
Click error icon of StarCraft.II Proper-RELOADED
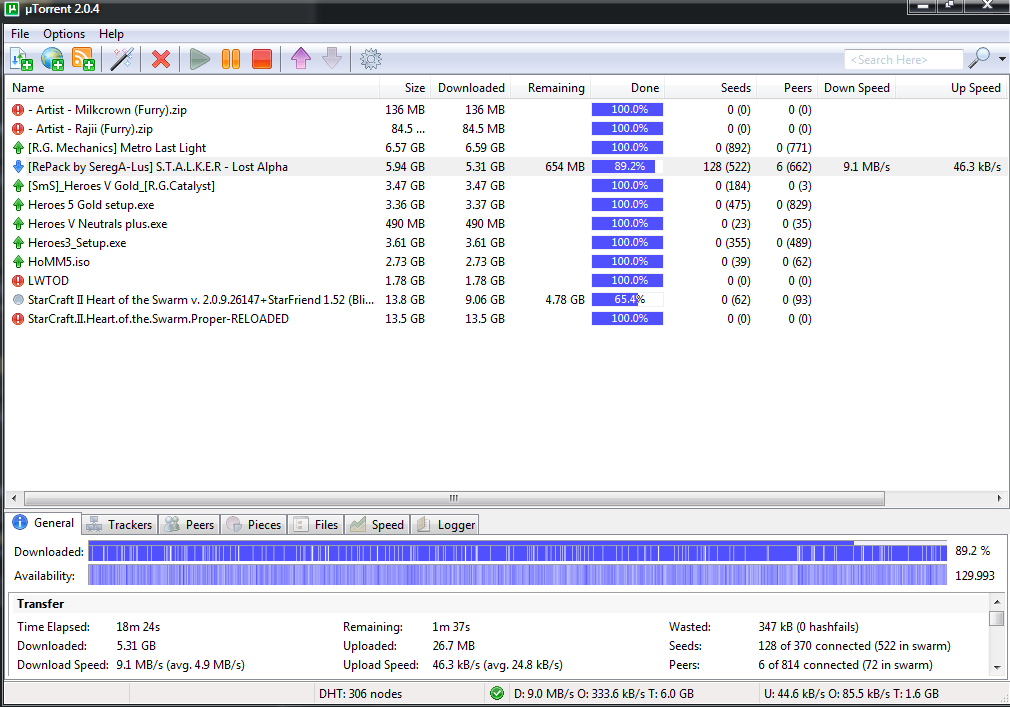[x=18, y=319]
